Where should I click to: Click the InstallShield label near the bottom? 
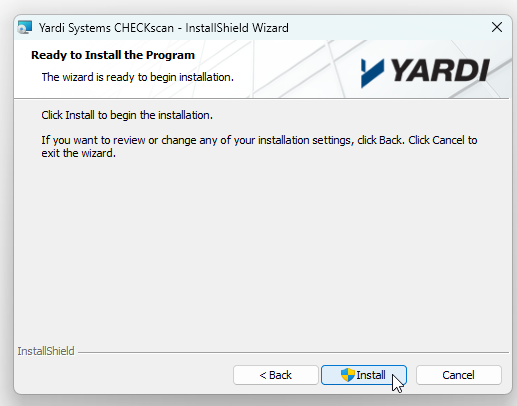[x=46, y=351]
